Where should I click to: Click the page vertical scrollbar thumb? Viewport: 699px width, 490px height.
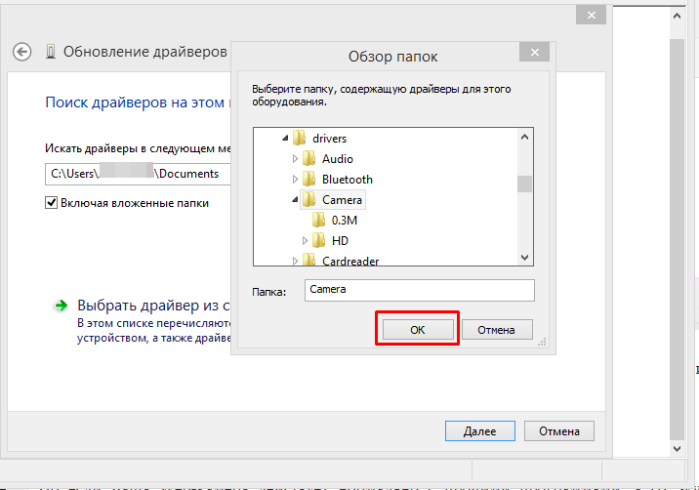point(677,239)
